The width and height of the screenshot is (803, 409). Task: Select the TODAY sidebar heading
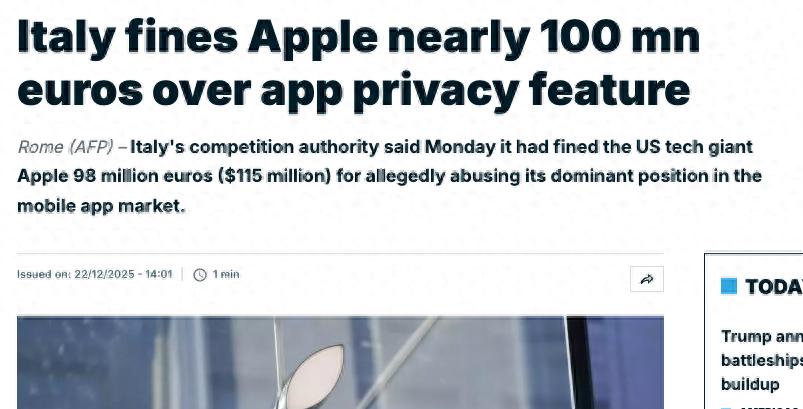[x=774, y=287]
